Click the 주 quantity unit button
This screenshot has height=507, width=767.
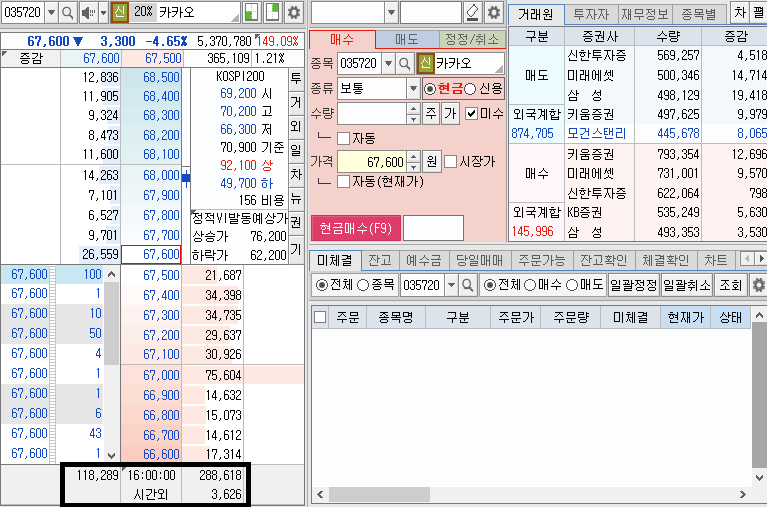coord(430,114)
